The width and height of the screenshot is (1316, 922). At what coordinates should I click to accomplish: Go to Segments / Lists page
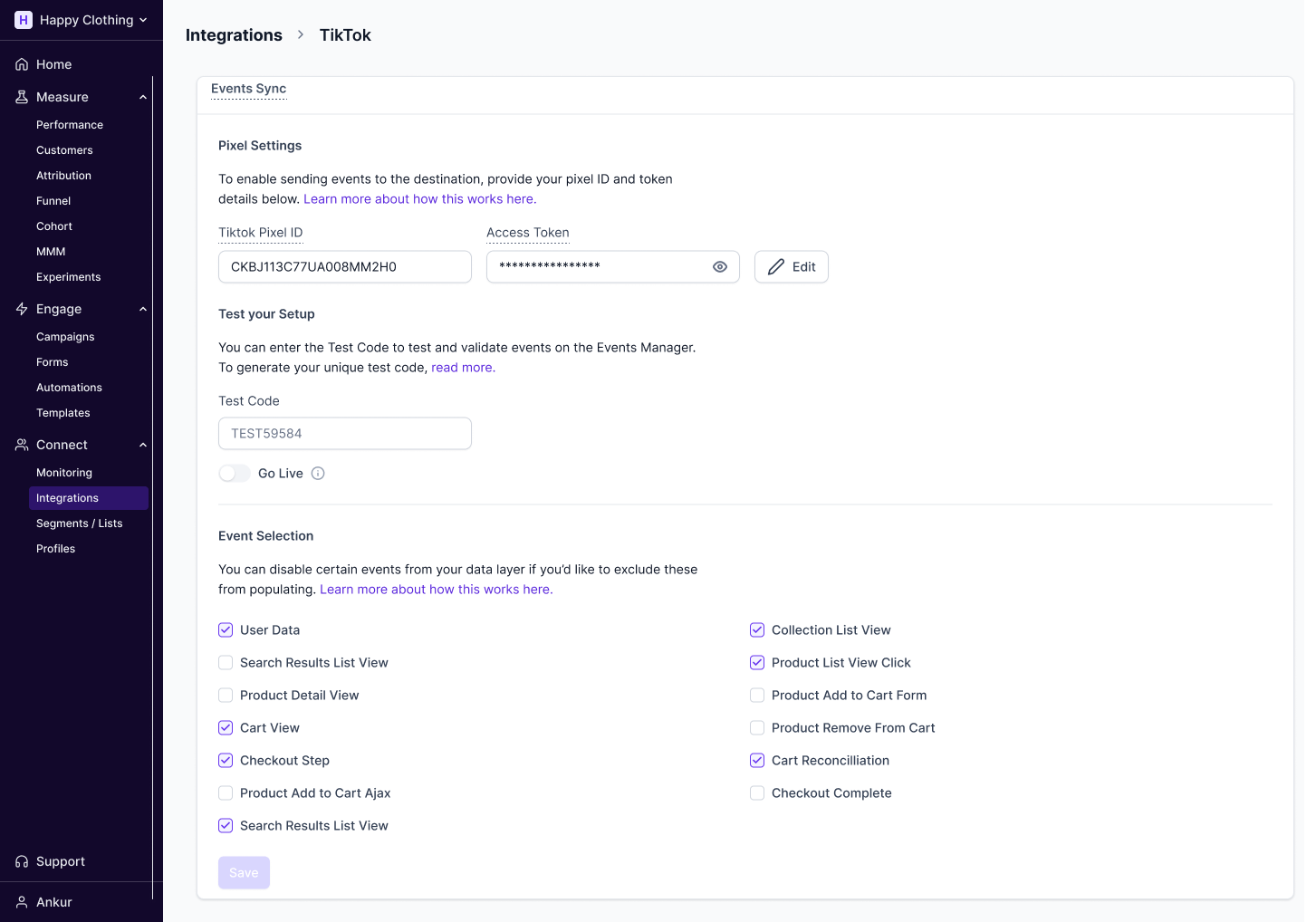coord(79,523)
